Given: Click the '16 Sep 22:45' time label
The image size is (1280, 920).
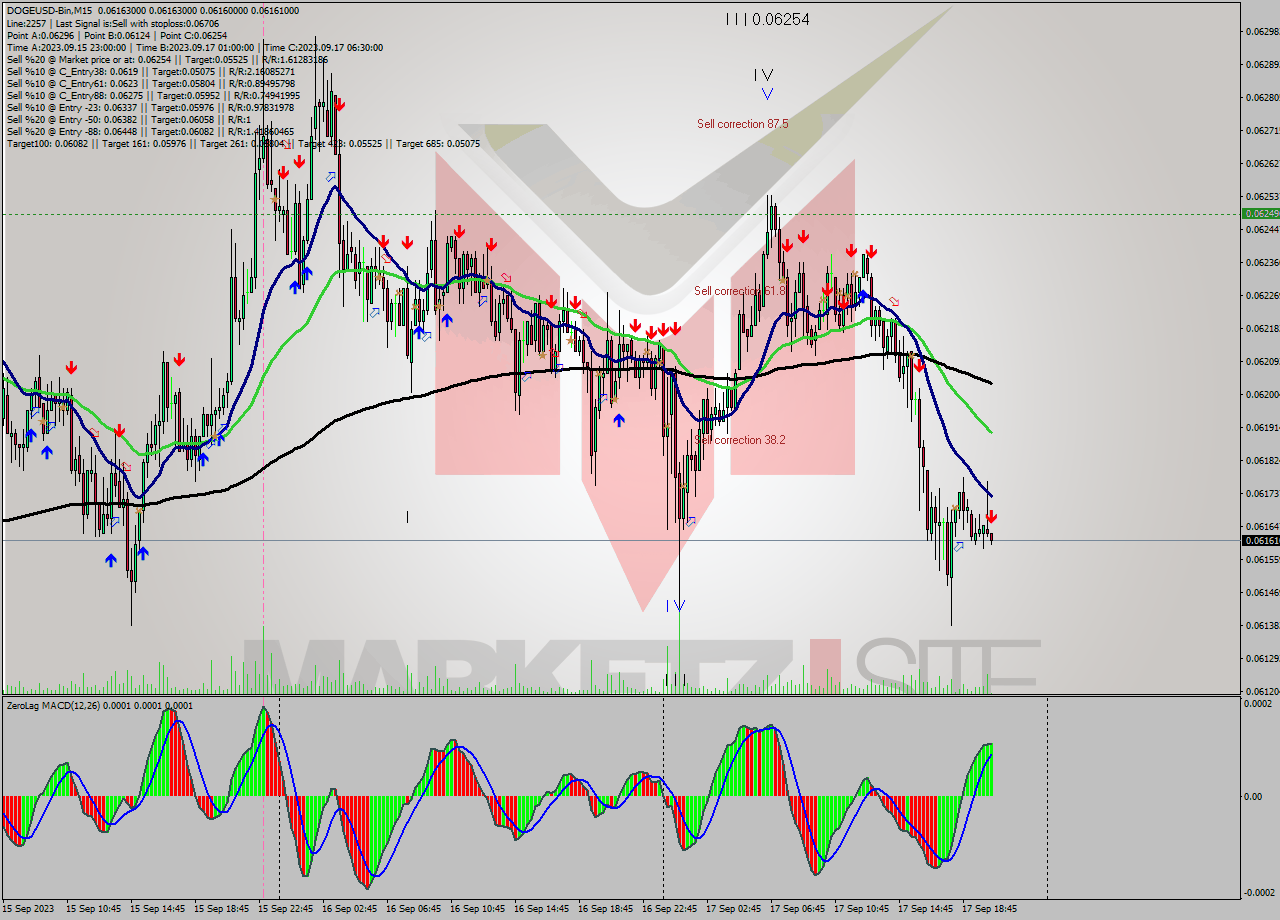Looking at the screenshot, I should 669,909.
